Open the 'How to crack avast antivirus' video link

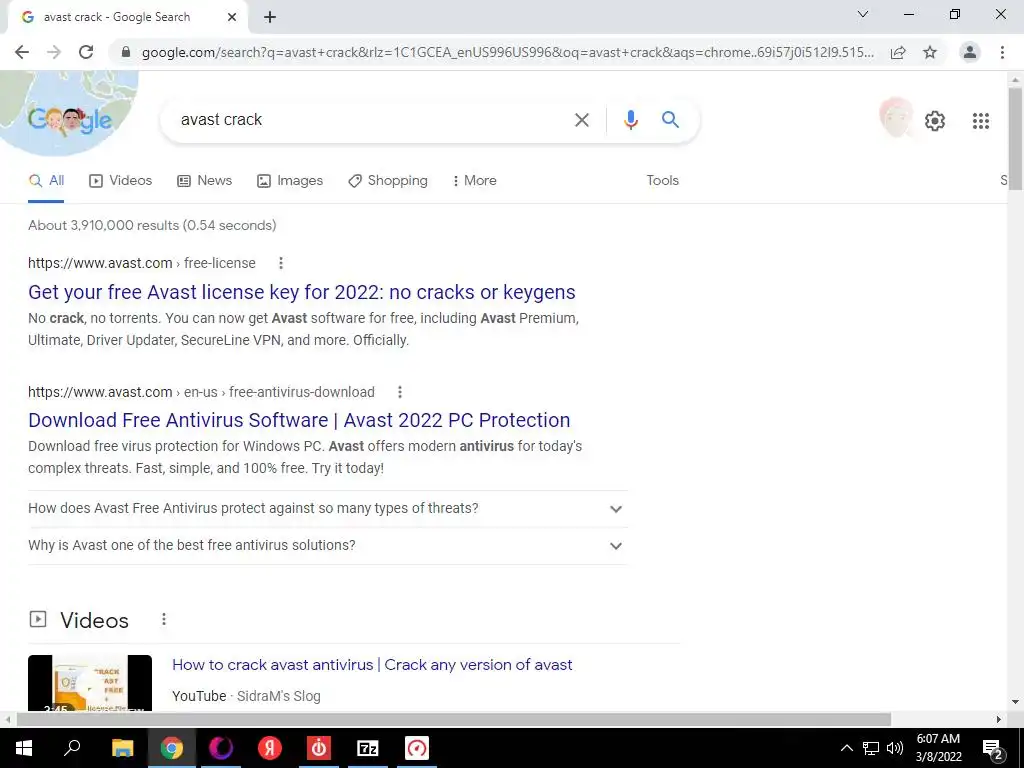pos(372,665)
